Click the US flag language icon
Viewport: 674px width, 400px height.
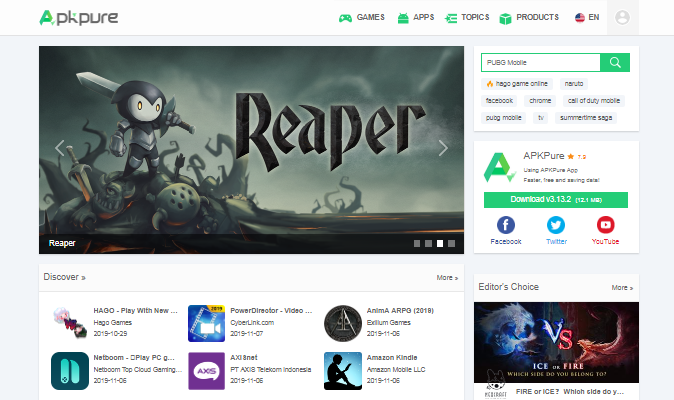580,18
